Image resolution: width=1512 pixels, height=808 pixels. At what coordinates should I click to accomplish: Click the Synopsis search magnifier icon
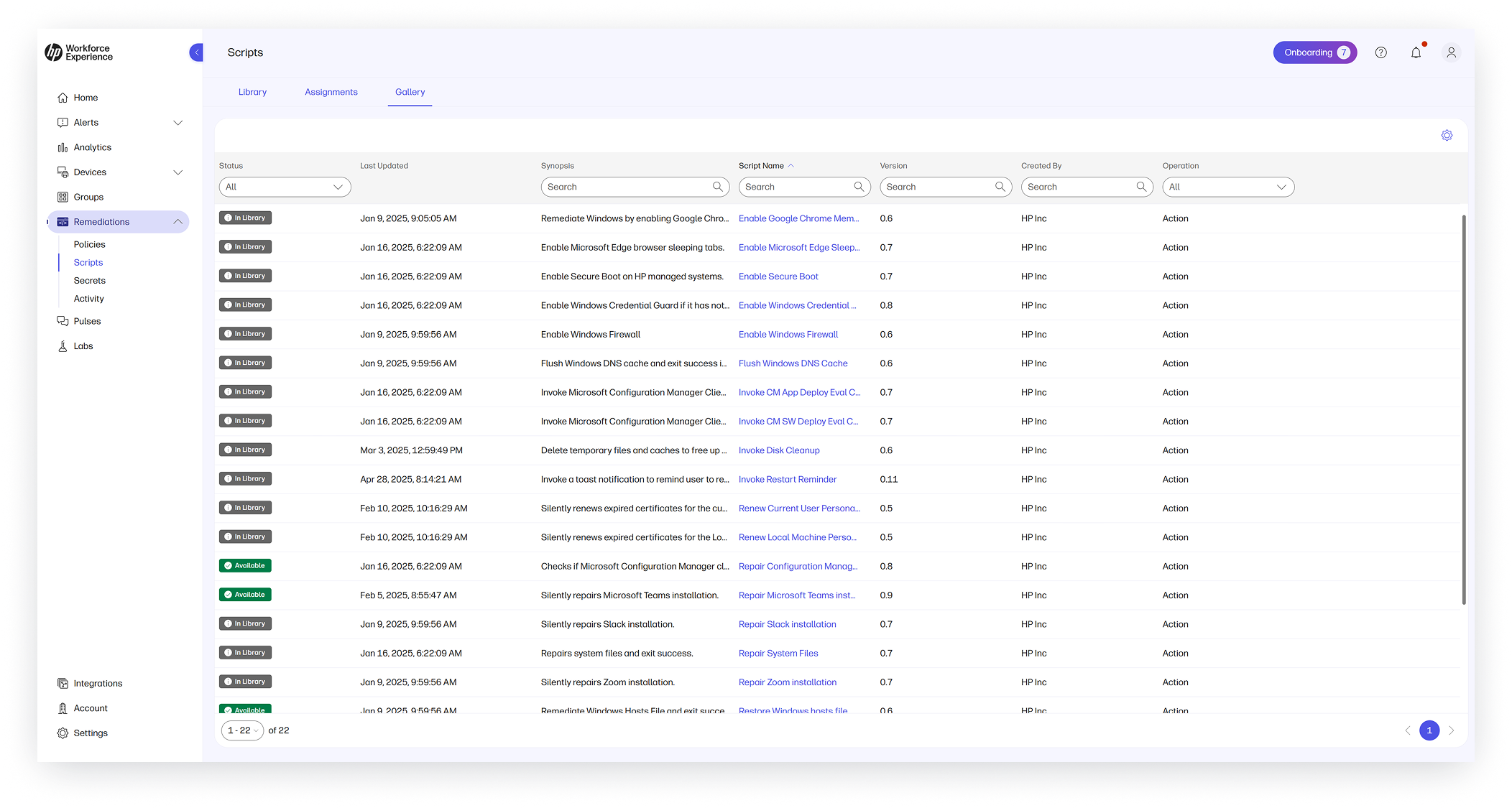tap(717, 187)
